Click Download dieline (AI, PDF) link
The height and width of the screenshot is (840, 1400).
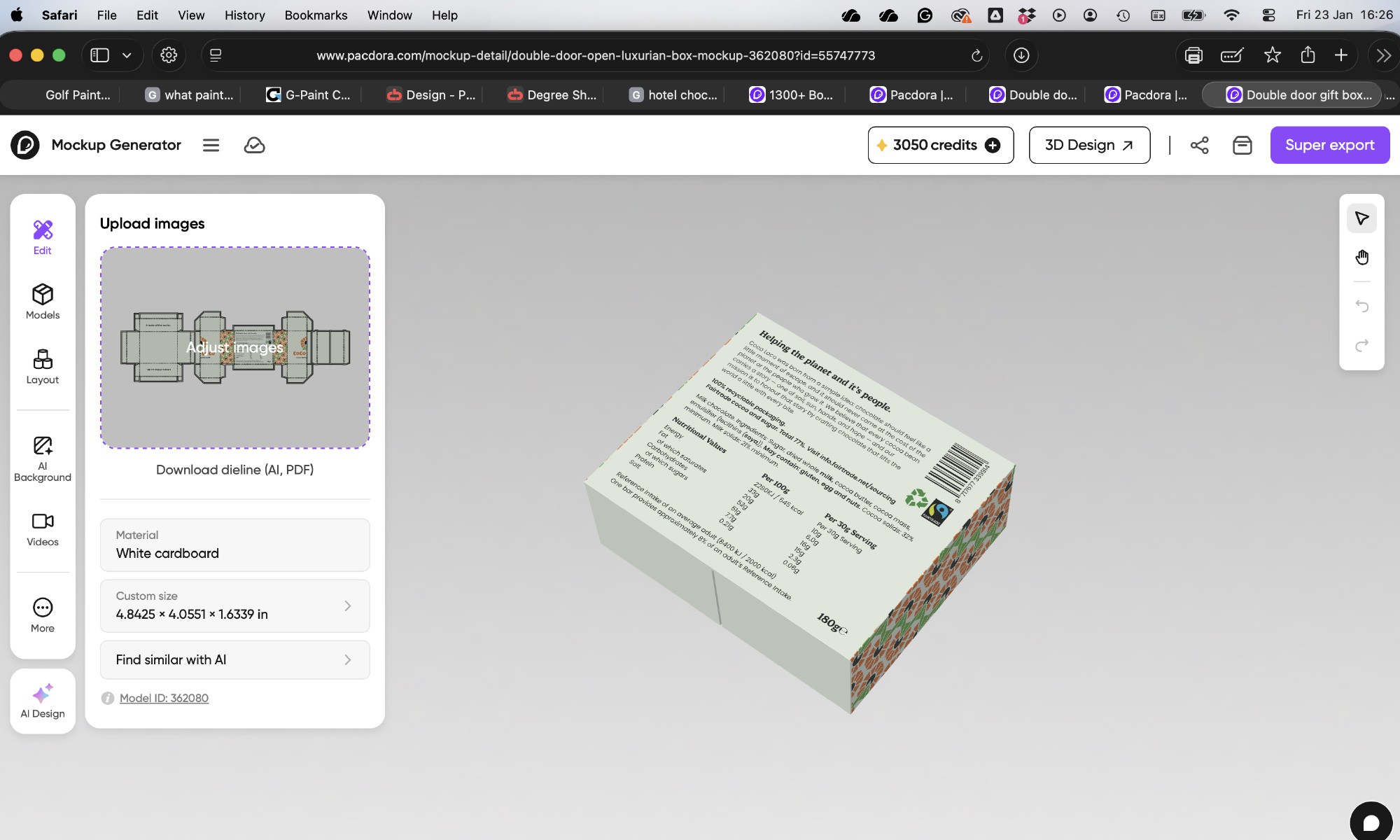click(234, 470)
